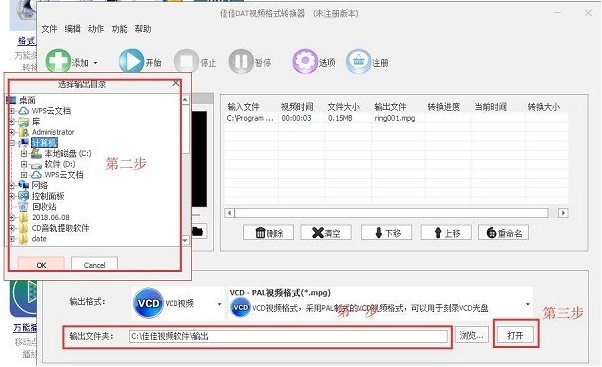Viewport: 602px width, 367px height.
Task: Click the 00:00:03 duration cell
Action: (296, 118)
